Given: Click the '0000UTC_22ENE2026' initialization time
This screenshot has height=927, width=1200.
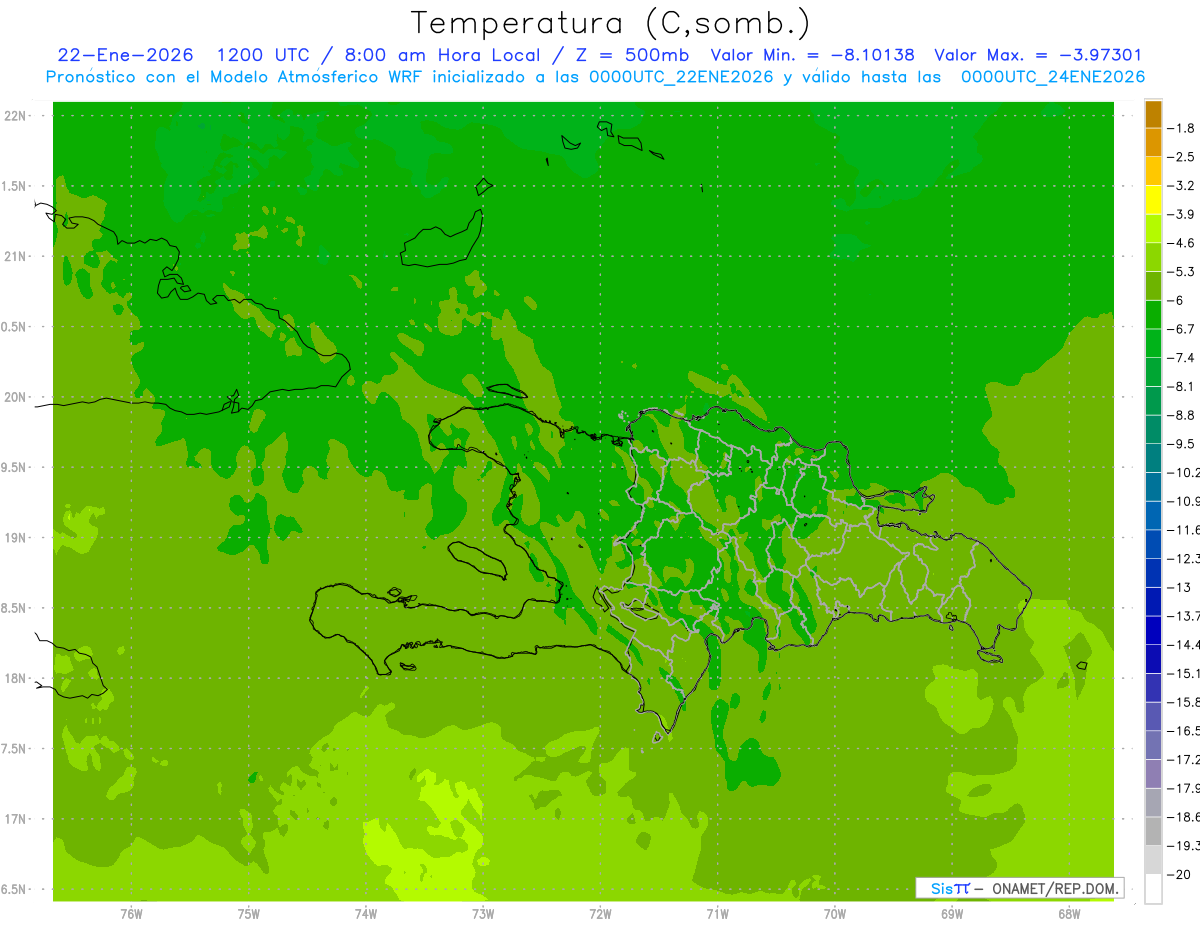Looking at the screenshot, I should [x=681, y=77].
